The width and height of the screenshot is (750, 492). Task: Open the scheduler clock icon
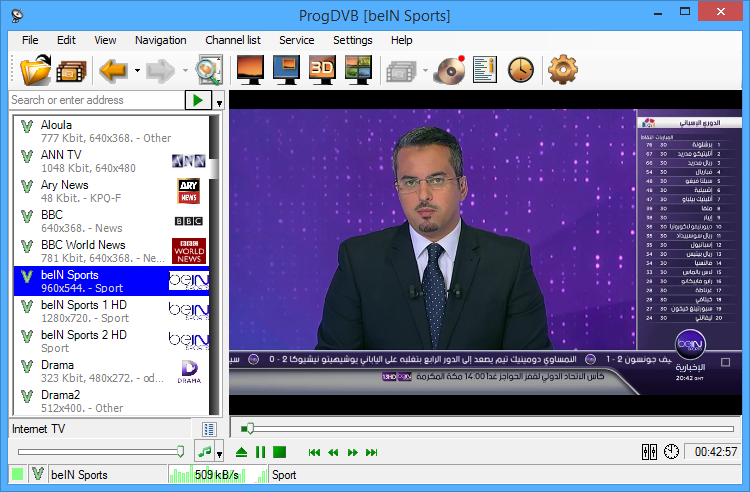(520, 70)
